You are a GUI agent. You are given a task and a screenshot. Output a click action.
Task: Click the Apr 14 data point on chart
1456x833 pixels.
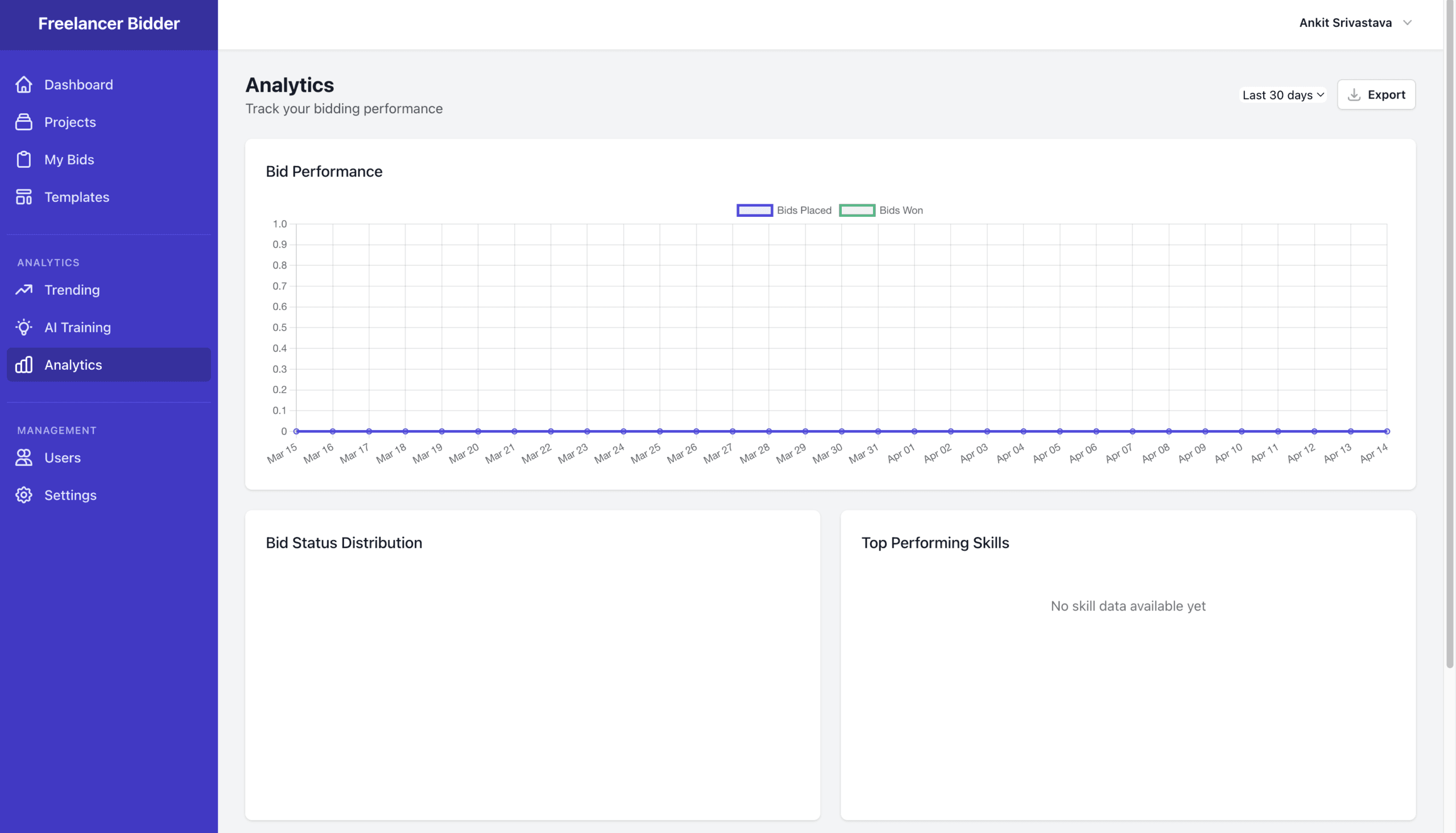[x=1387, y=431]
